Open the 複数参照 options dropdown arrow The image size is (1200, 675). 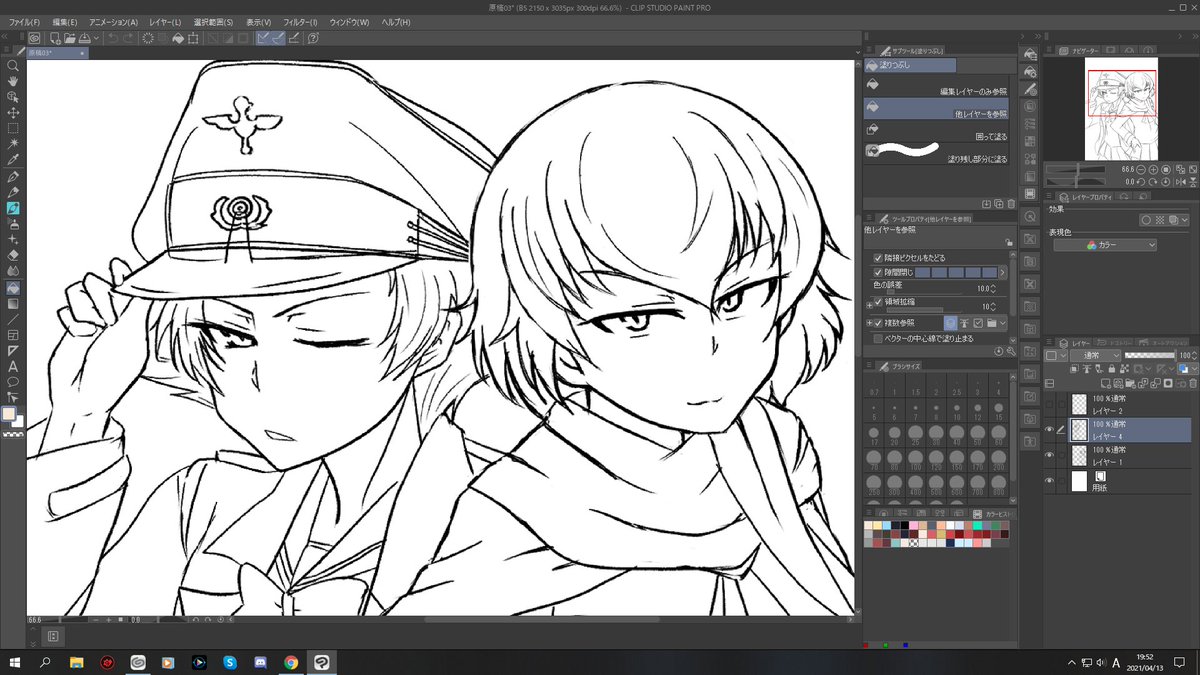(x=1002, y=324)
